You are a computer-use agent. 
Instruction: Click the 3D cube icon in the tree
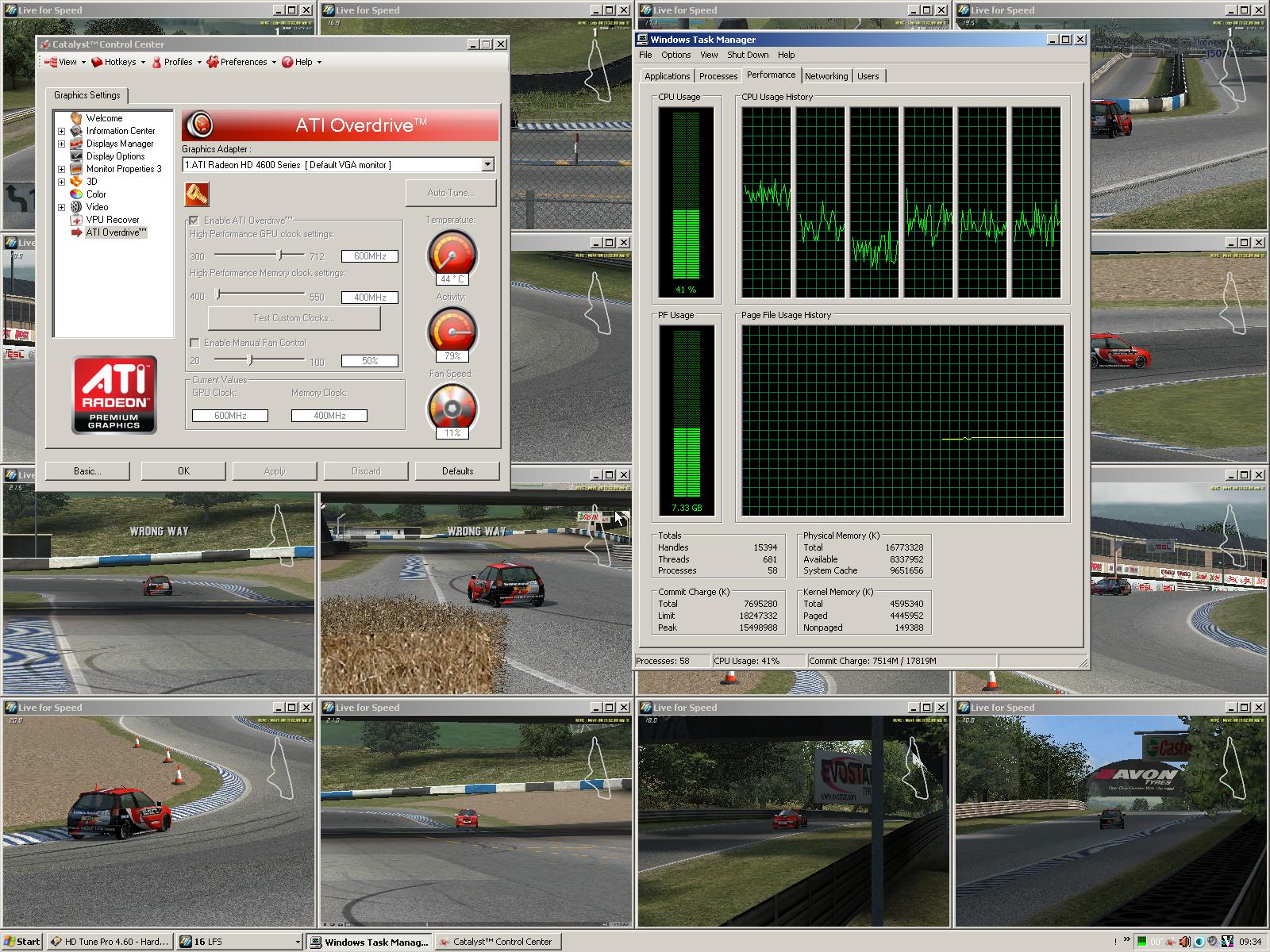pos(76,182)
